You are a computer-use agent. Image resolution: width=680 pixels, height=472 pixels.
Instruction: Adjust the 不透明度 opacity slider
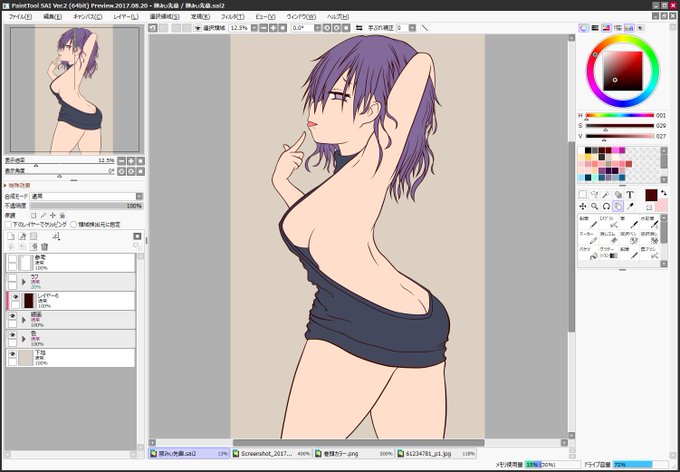[x=86, y=206]
